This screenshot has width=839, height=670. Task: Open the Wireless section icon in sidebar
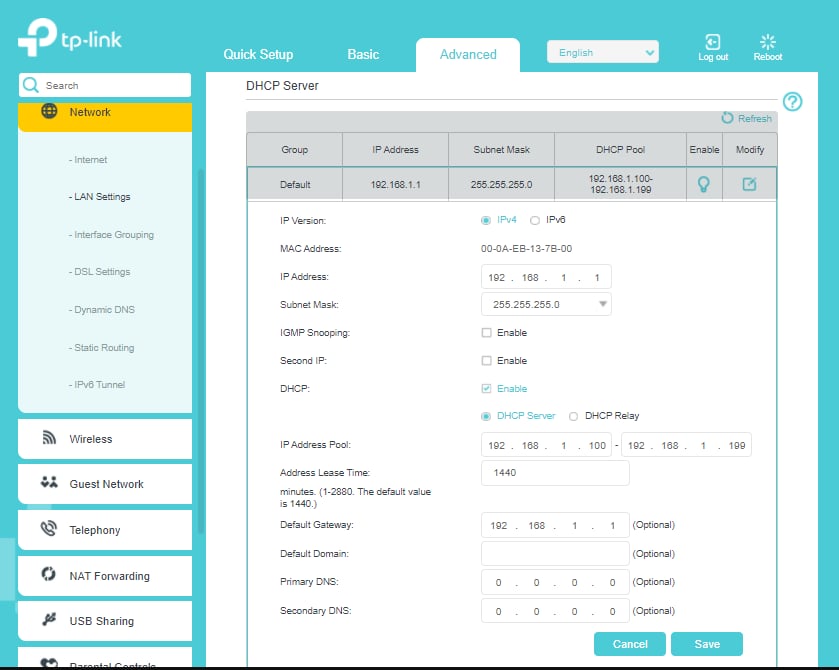pos(49,438)
